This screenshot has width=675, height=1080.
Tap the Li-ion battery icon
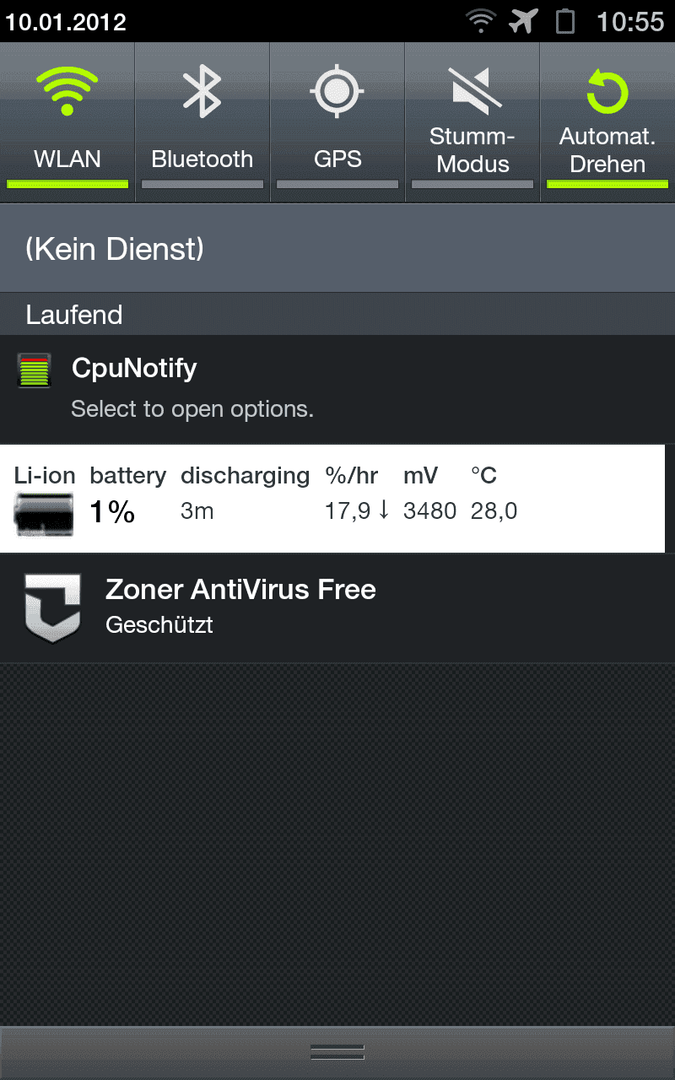43,515
